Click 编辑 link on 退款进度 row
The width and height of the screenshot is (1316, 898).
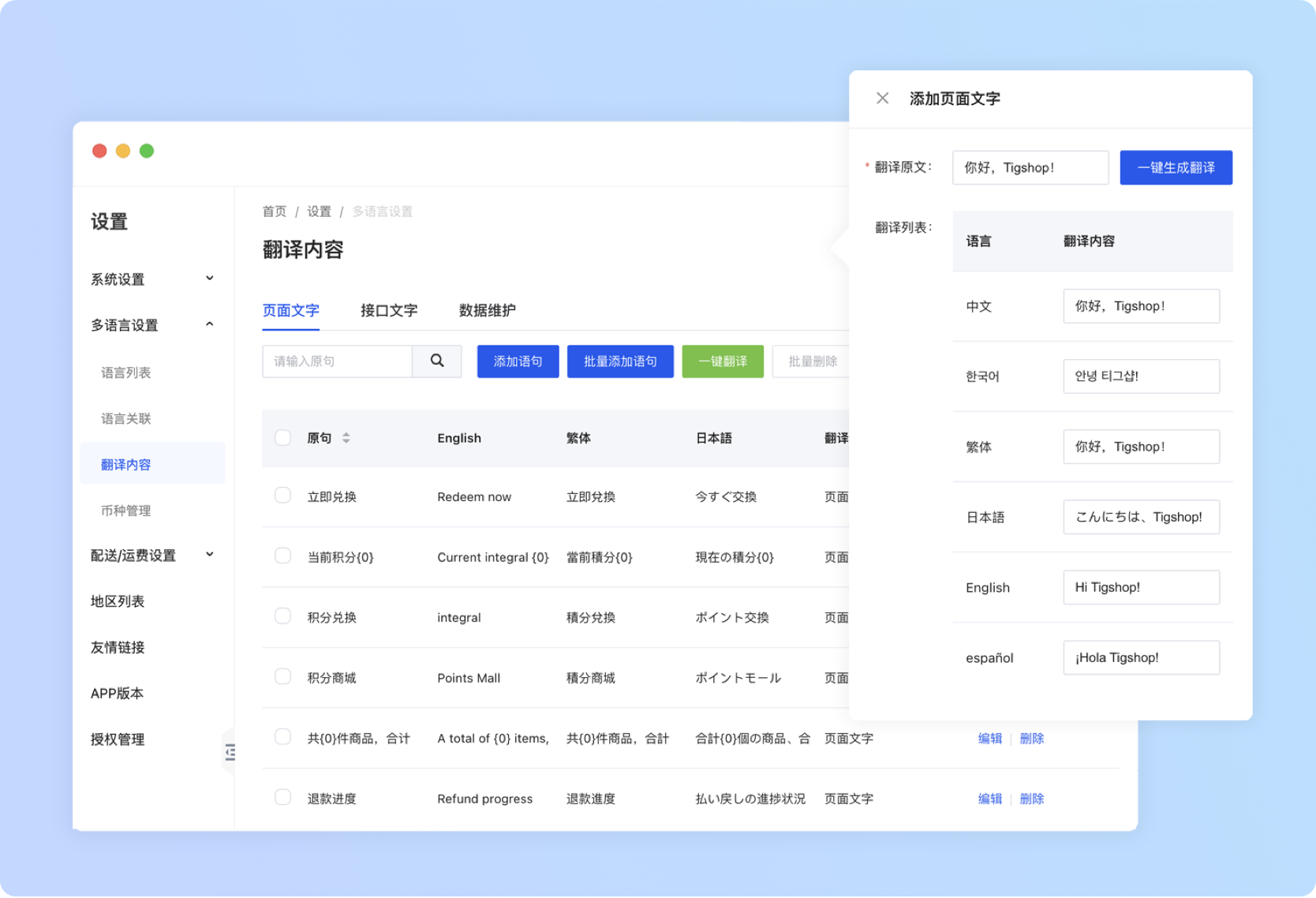pyautogui.click(x=990, y=798)
